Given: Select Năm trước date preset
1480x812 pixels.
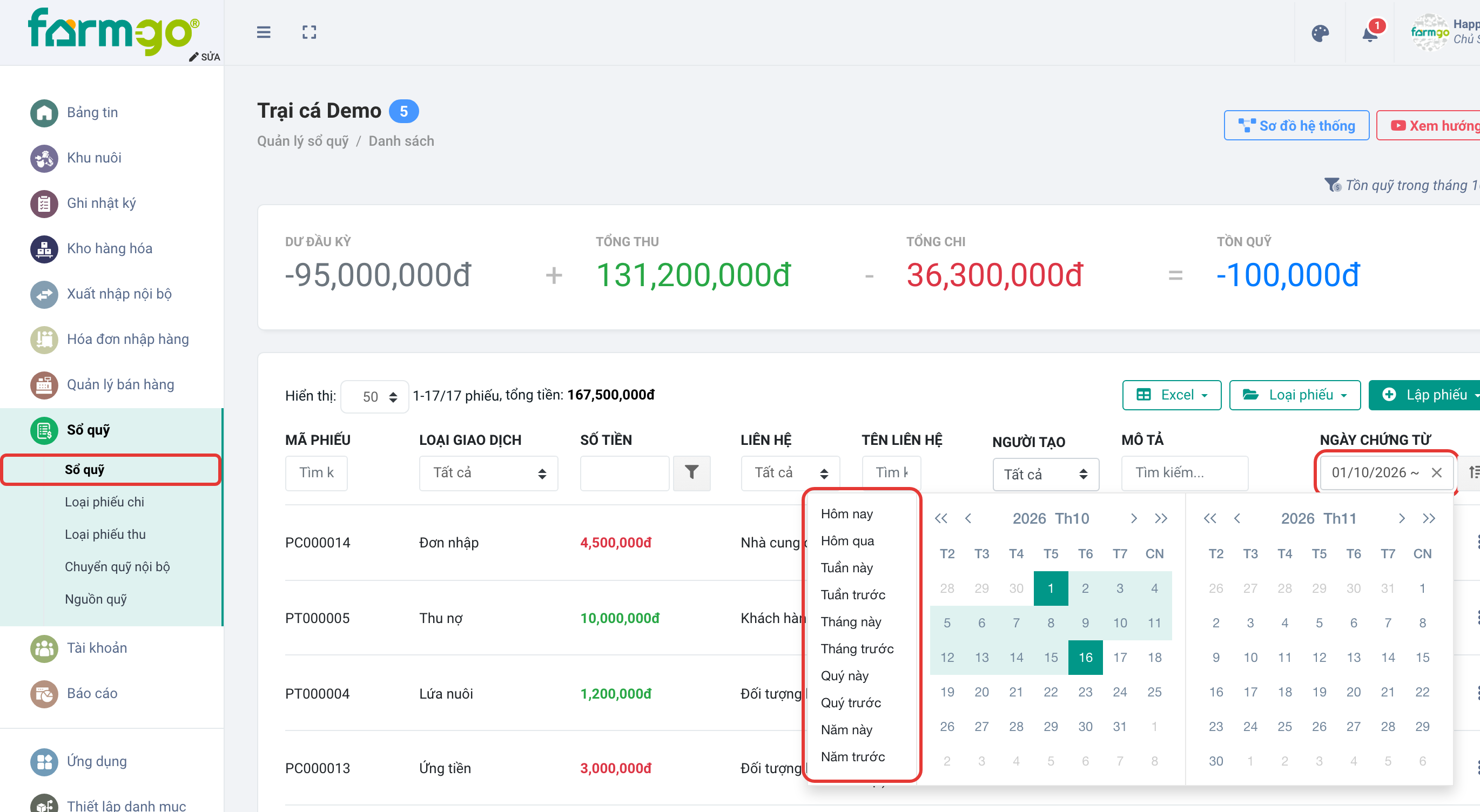Looking at the screenshot, I should [x=852, y=757].
